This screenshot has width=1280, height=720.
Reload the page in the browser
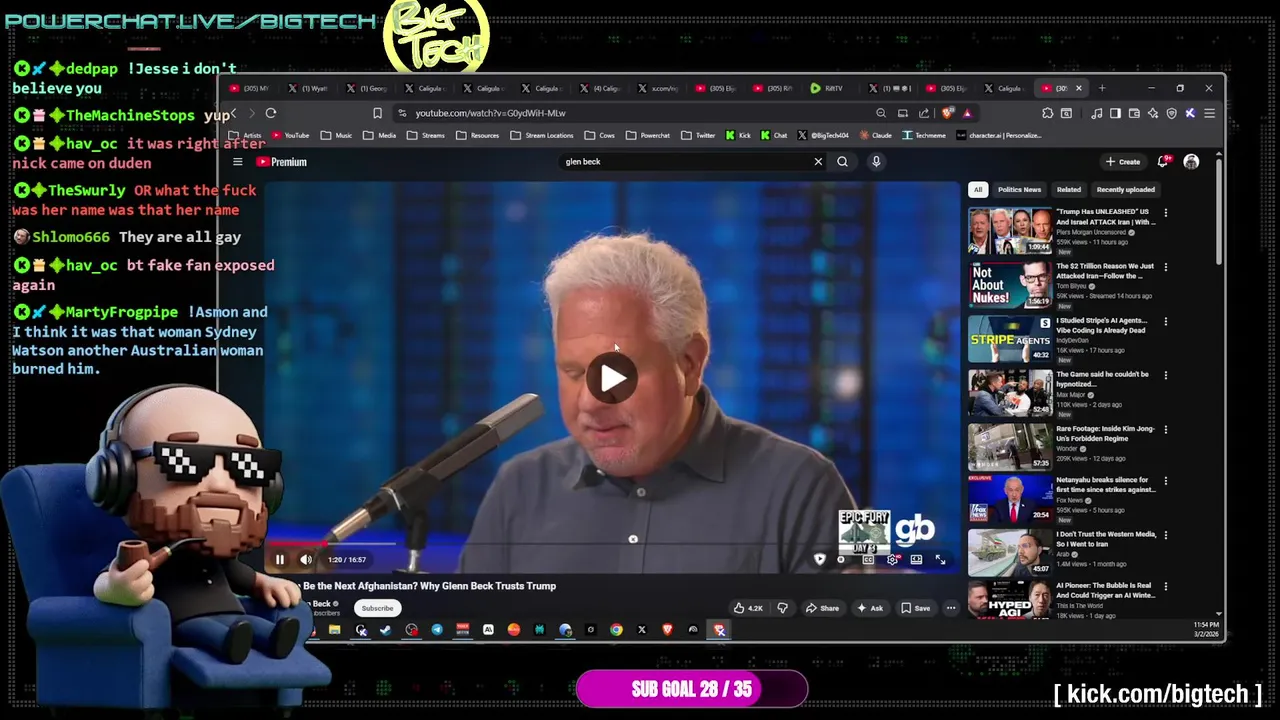[x=271, y=113]
